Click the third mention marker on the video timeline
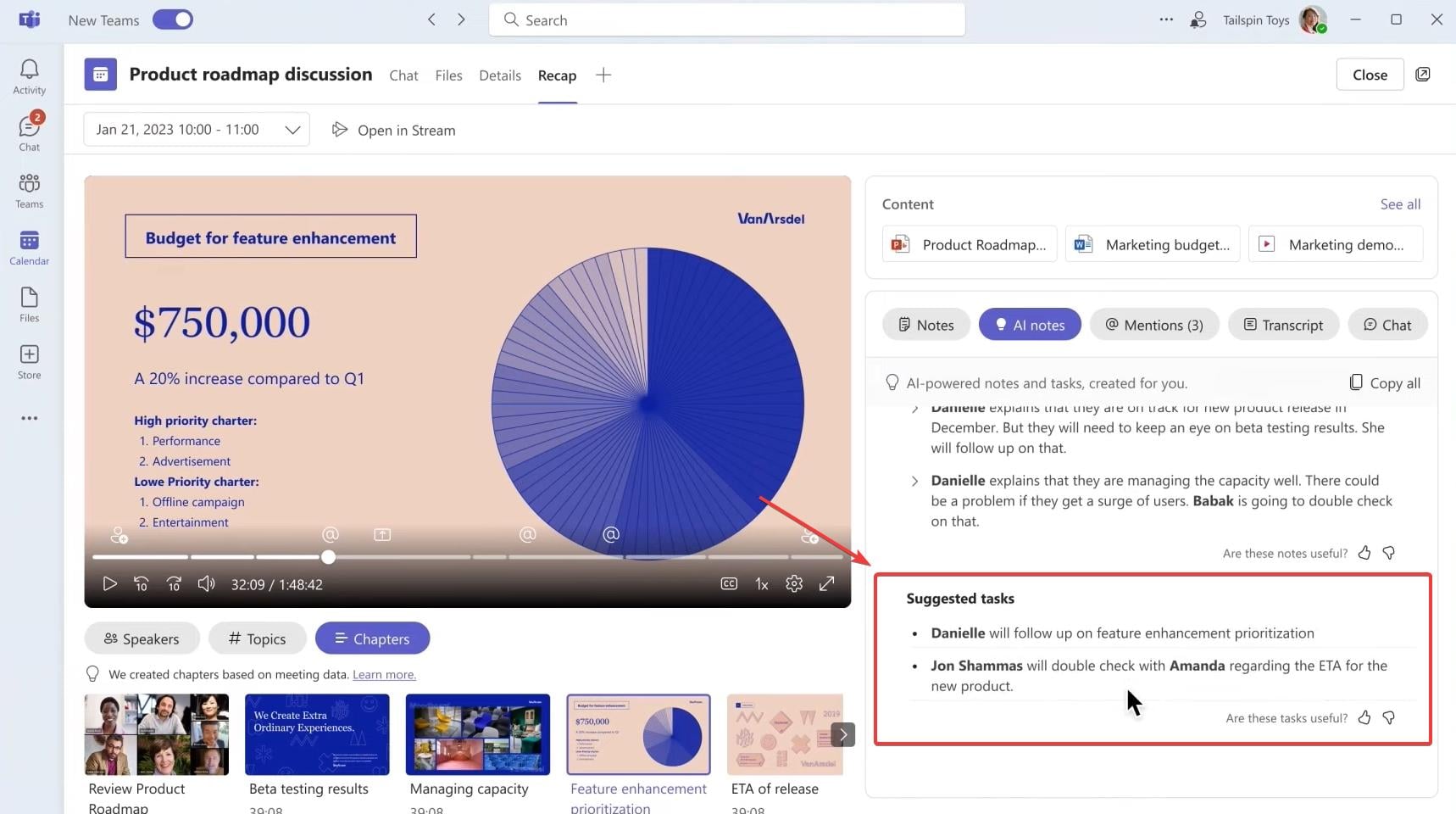This screenshot has height=814, width=1456. (x=611, y=534)
